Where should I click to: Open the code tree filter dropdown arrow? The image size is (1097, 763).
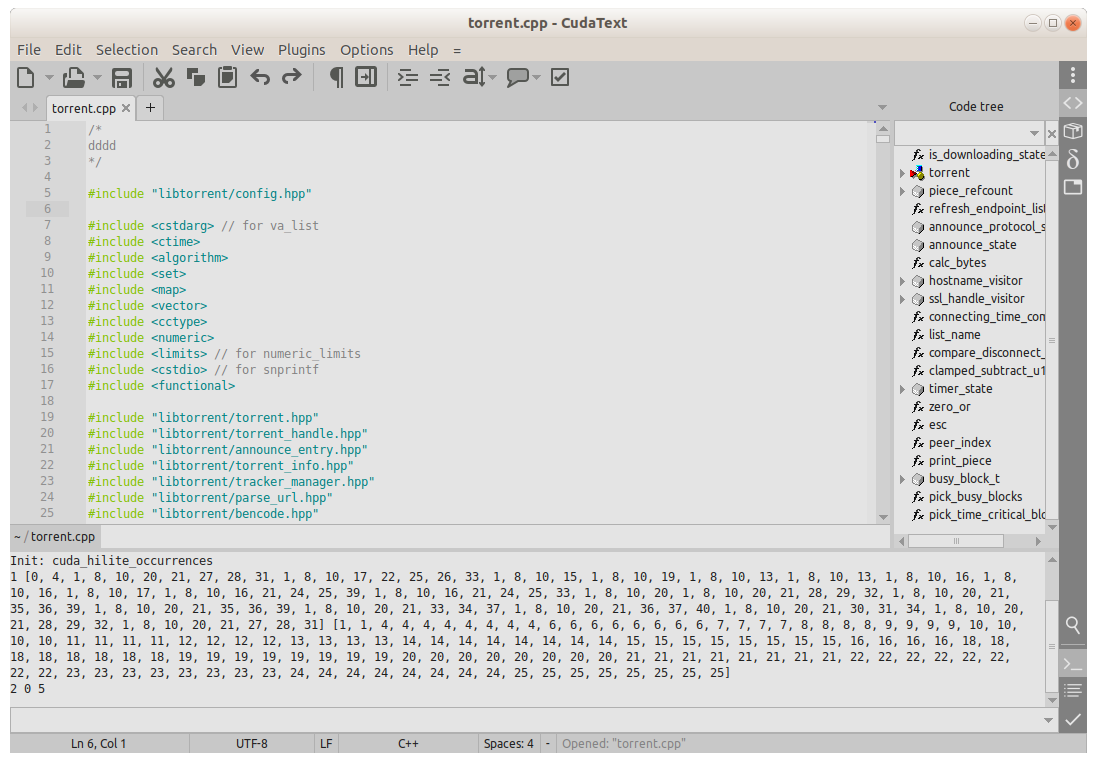[1034, 133]
